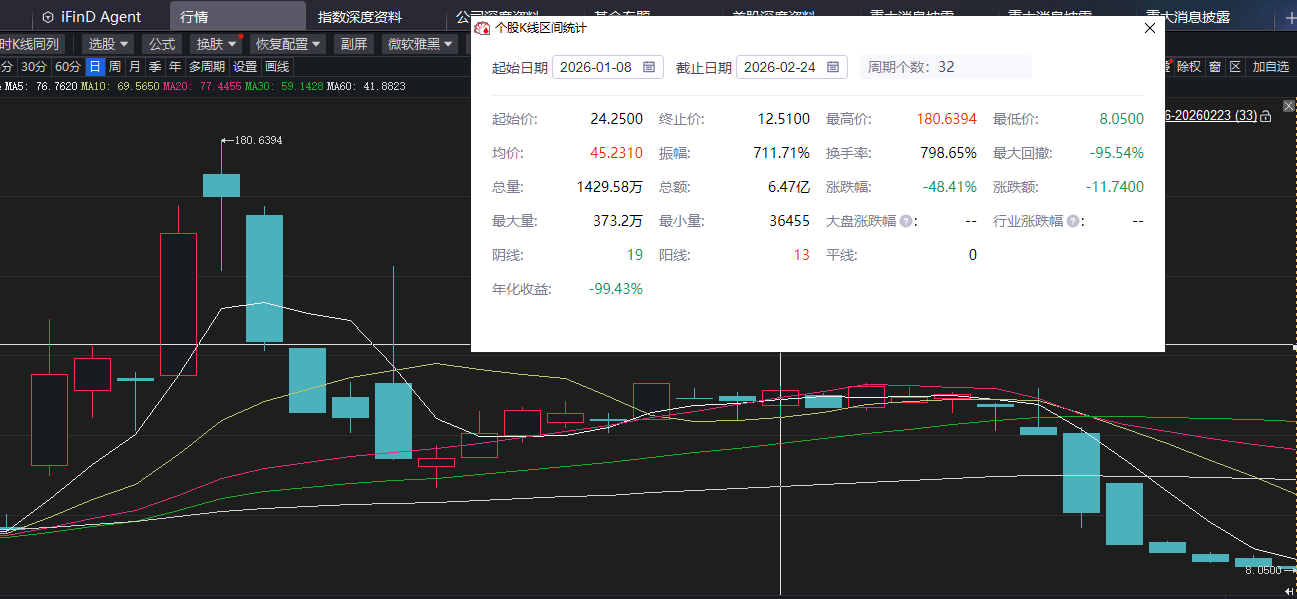Open the 换肤 skin dropdown

click(216, 44)
